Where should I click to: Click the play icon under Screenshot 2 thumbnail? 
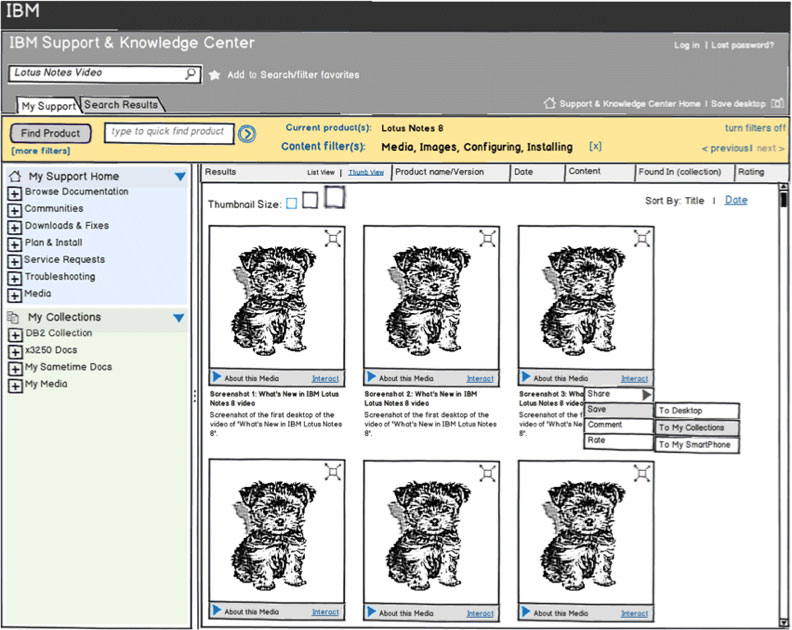tap(372, 377)
